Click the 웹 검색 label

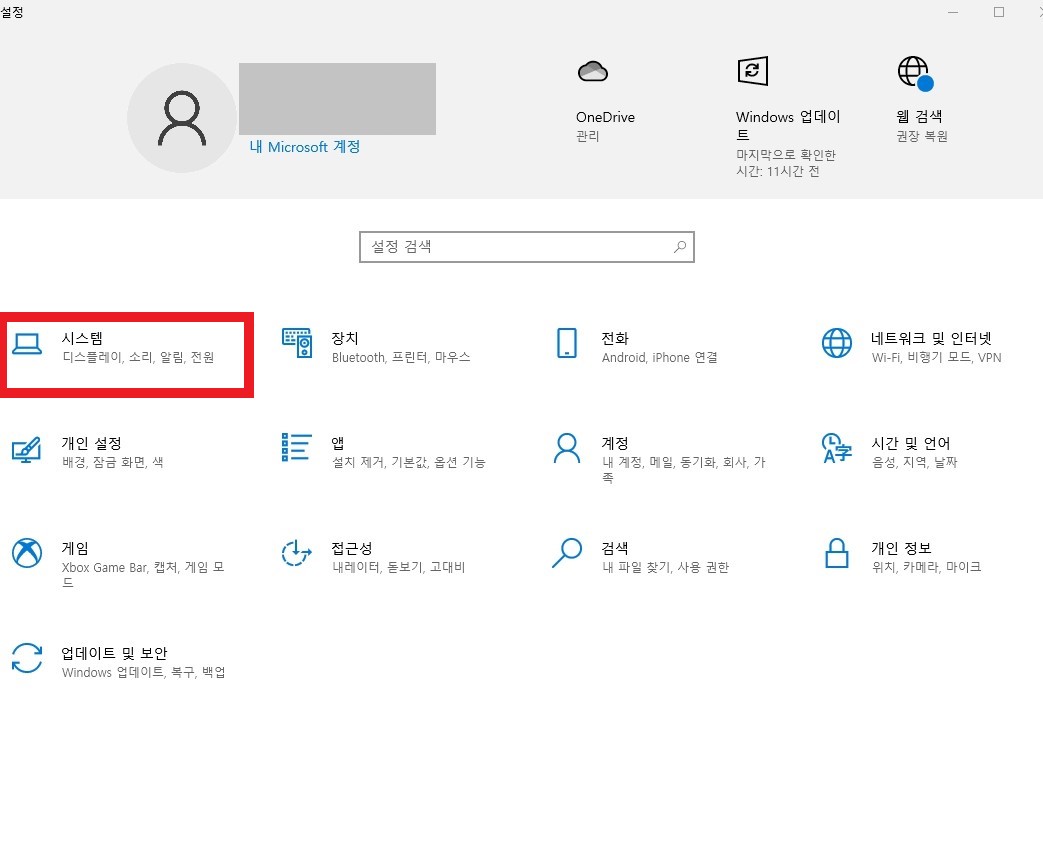(919, 116)
